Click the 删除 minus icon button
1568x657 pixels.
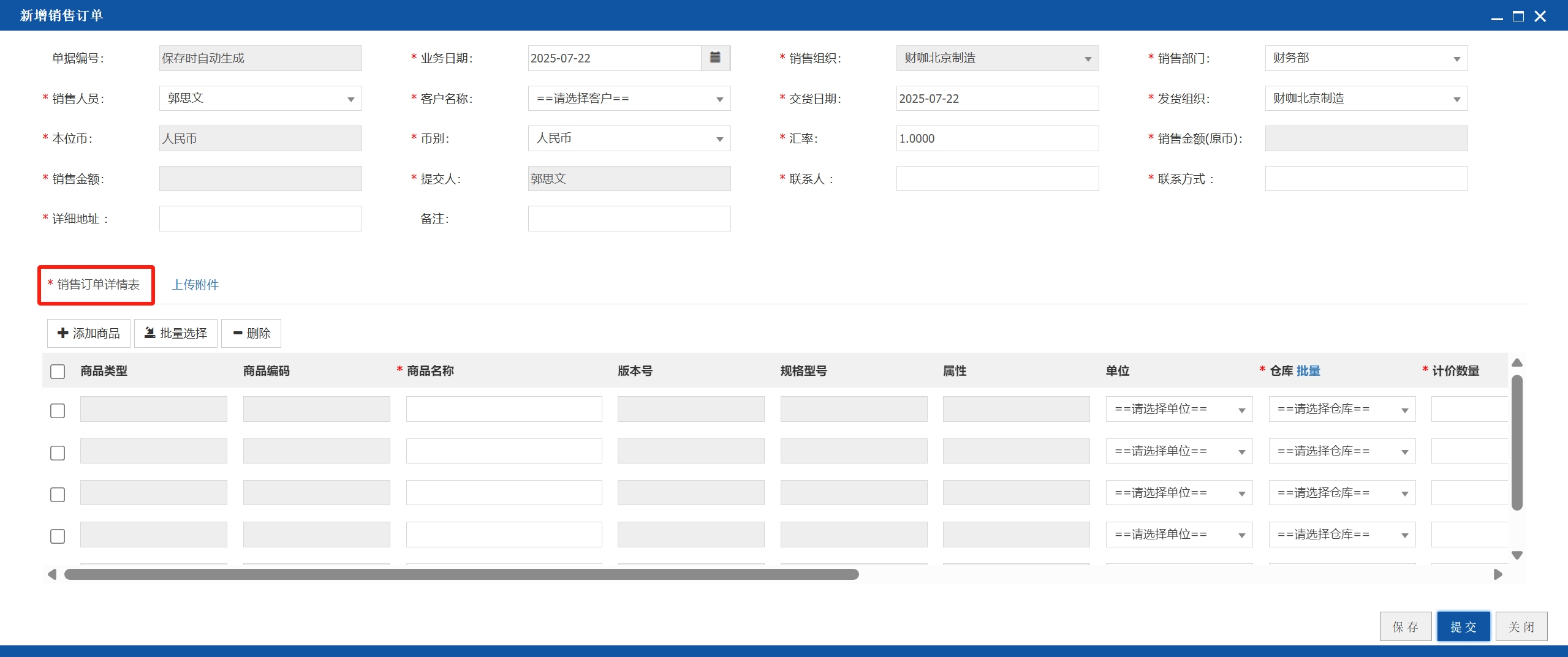[x=251, y=333]
